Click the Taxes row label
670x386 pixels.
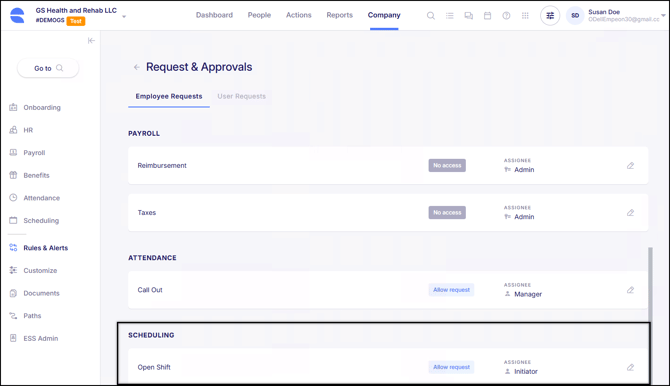147,212
